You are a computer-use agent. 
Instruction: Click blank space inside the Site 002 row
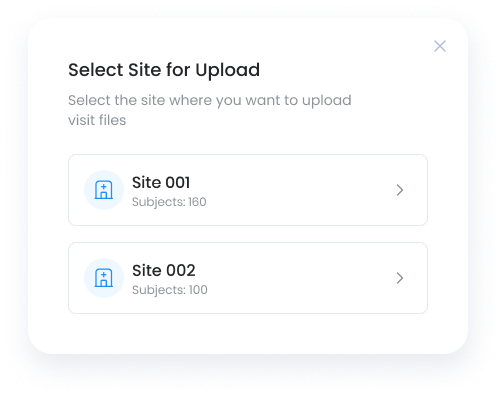point(300,278)
